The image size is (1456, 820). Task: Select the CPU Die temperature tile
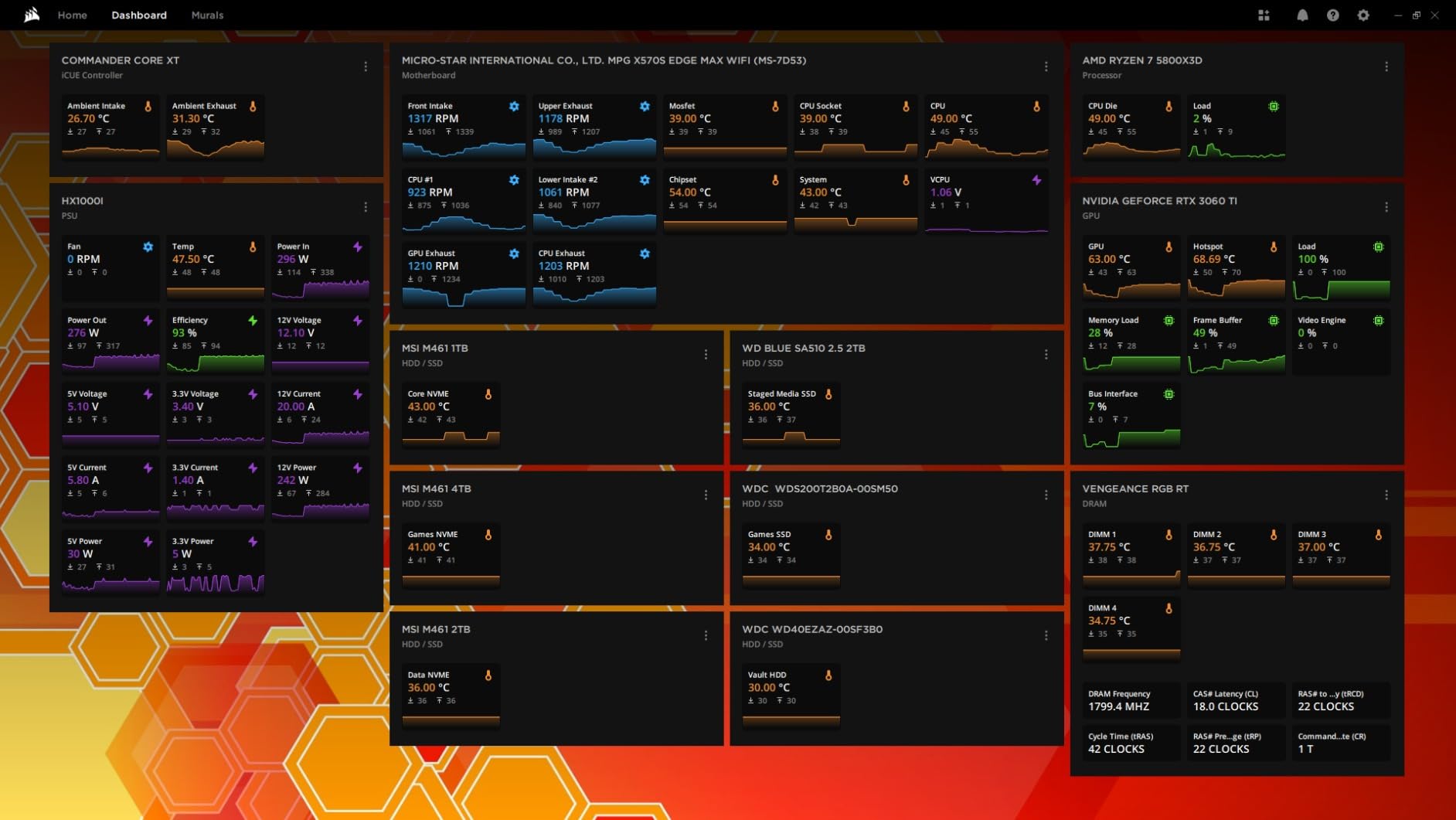click(1131, 128)
